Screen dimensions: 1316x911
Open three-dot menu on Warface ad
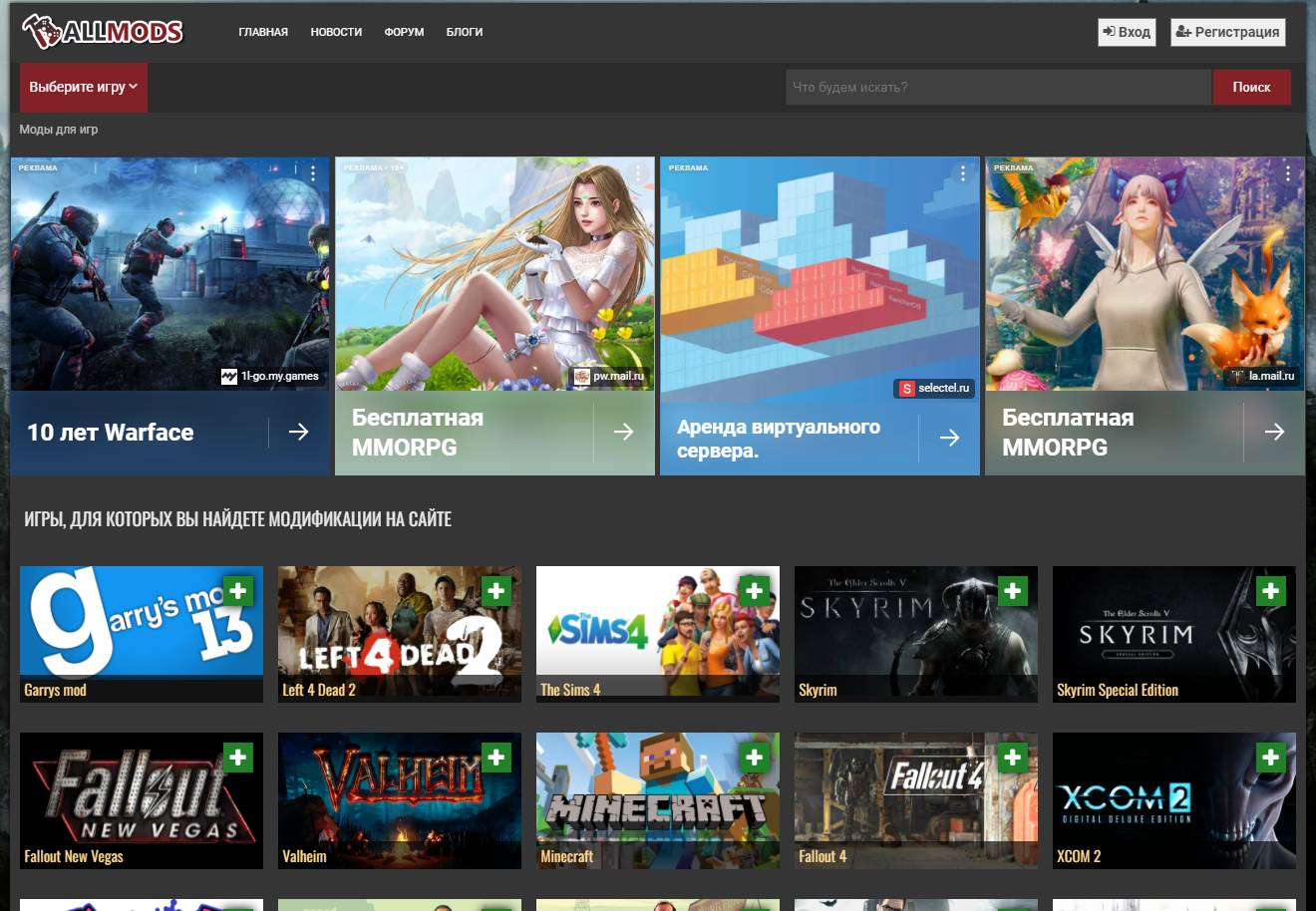pos(313,173)
